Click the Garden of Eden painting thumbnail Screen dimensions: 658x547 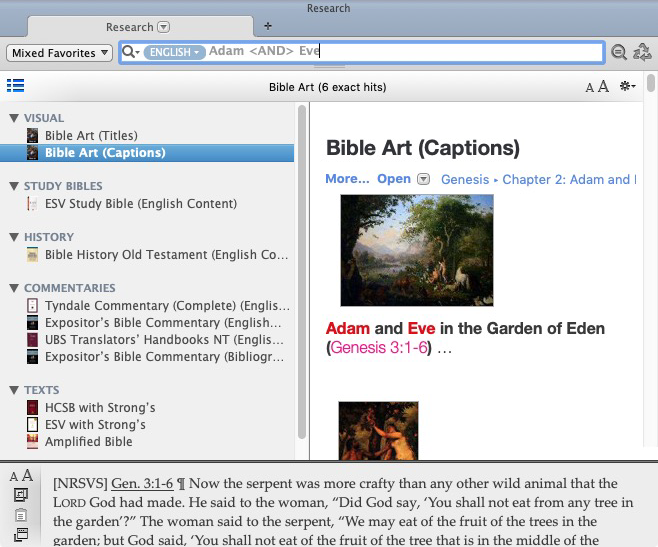point(417,250)
